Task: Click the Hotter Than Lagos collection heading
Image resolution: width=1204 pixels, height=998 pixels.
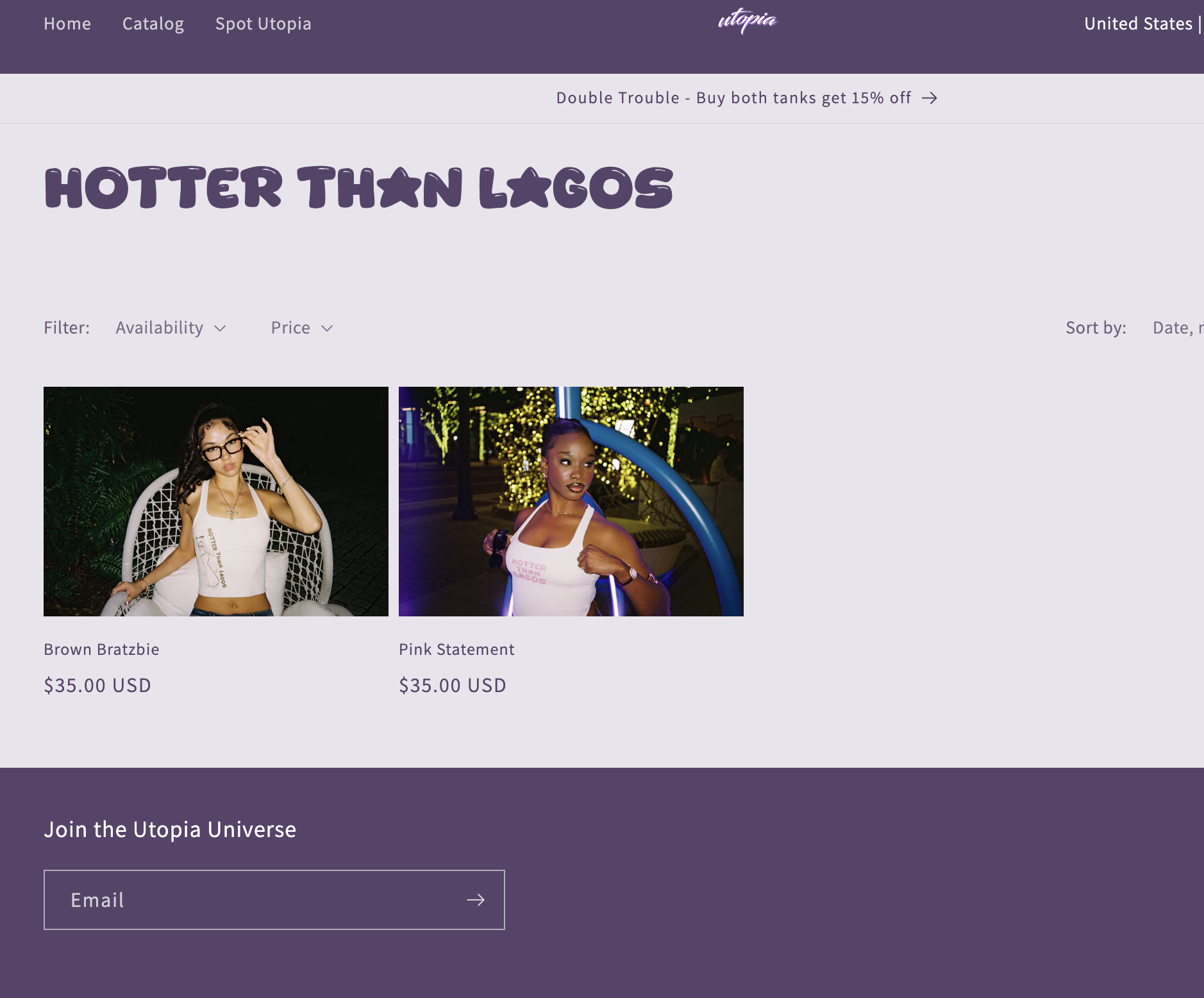Action: [358, 188]
